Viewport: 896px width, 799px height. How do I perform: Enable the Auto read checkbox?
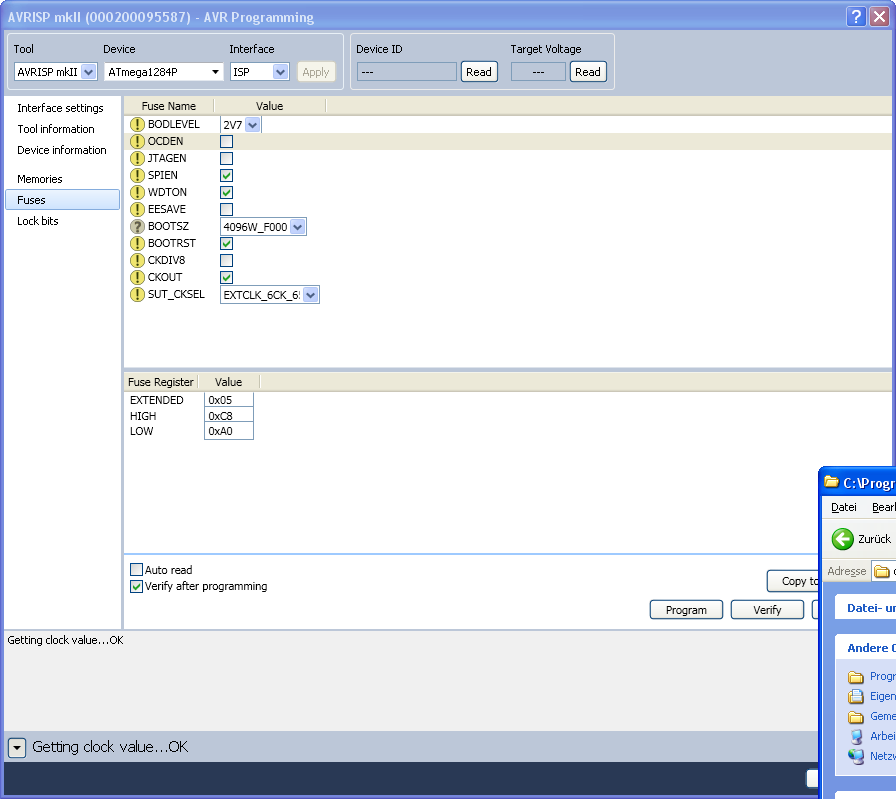point(136,569)
